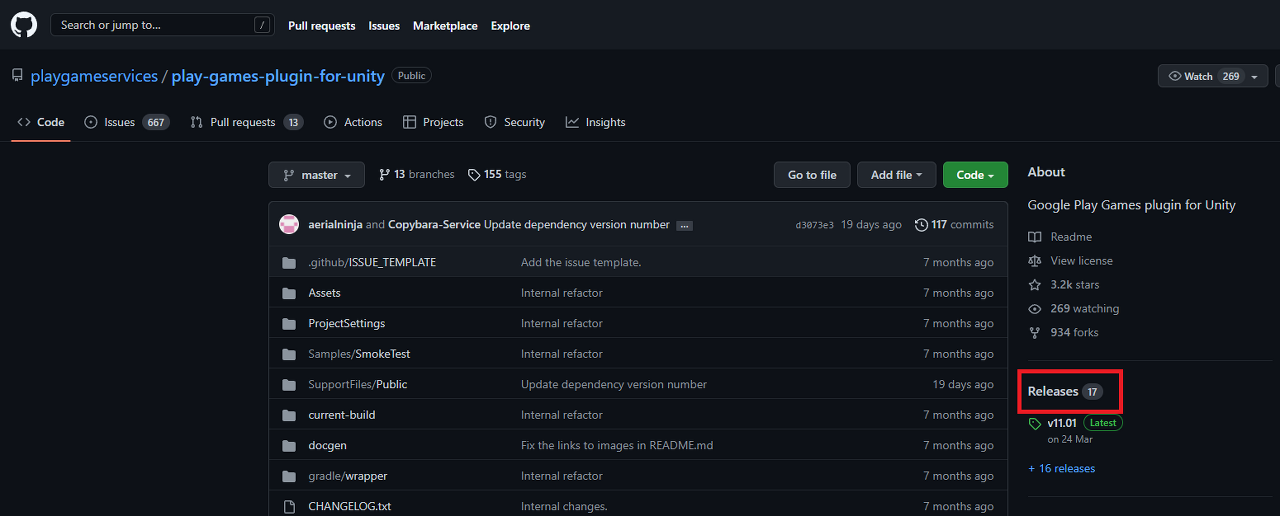Open the Copybara-Service author link
The image size is (1280, 516).
(x=434, y=225)
